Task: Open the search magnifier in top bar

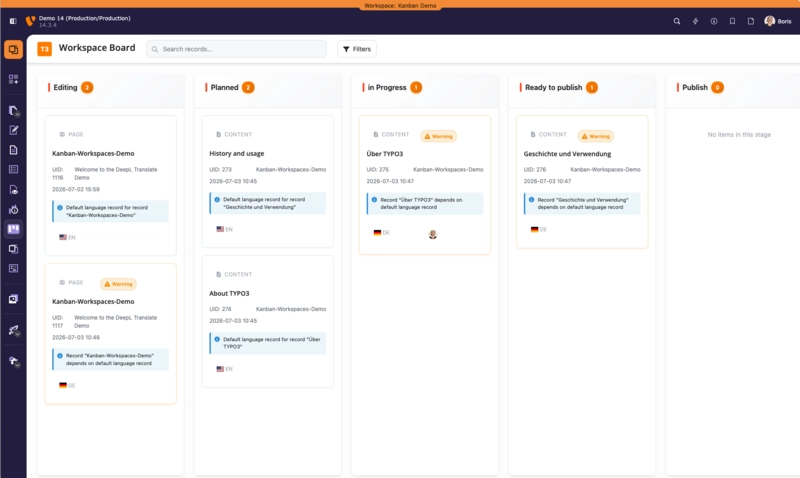Action: (x=677, y=21)
